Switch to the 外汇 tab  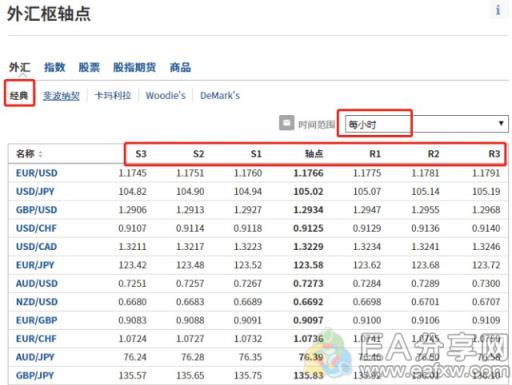20,68
